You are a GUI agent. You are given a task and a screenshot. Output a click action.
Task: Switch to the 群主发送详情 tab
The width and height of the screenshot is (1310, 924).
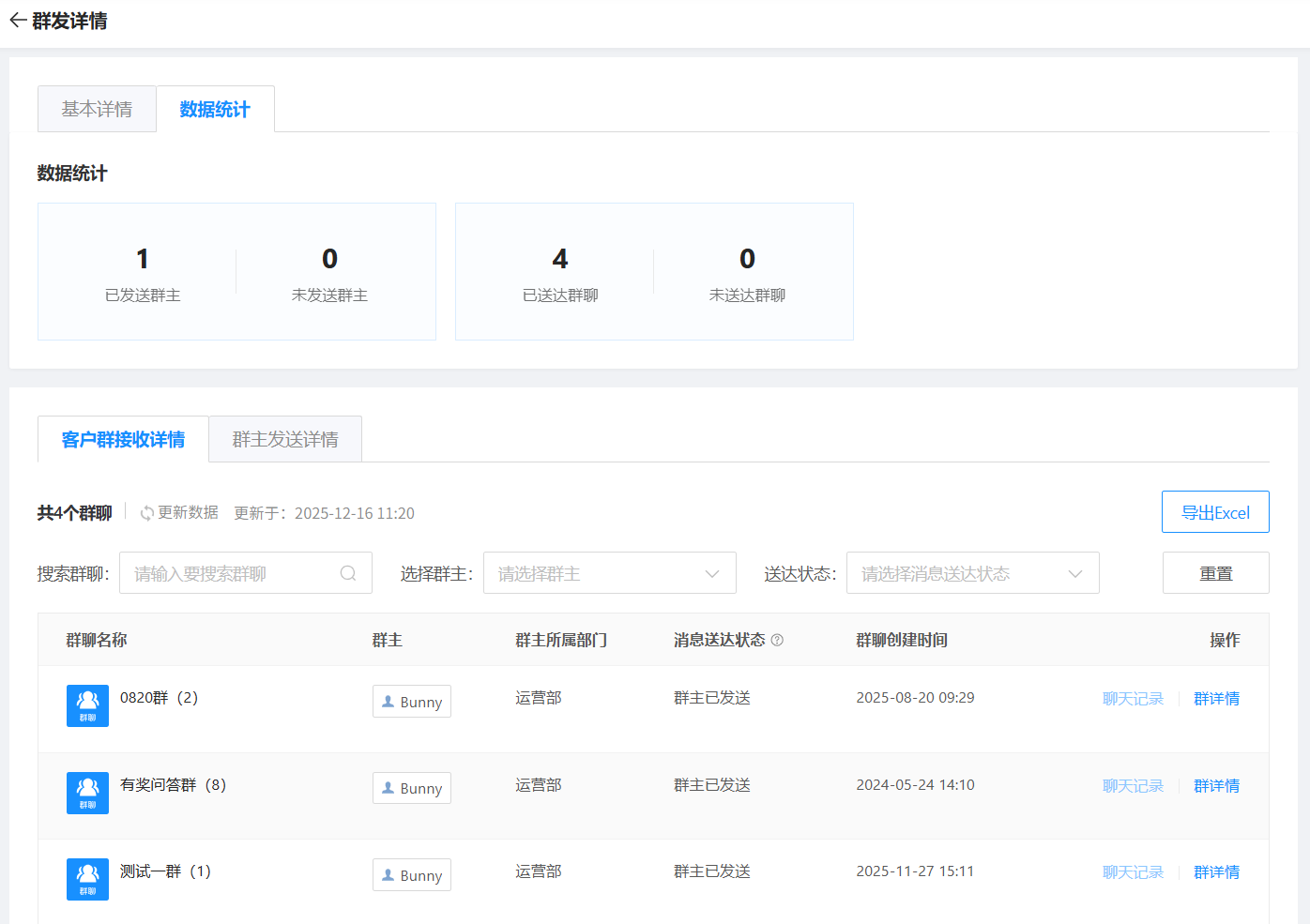285,440
